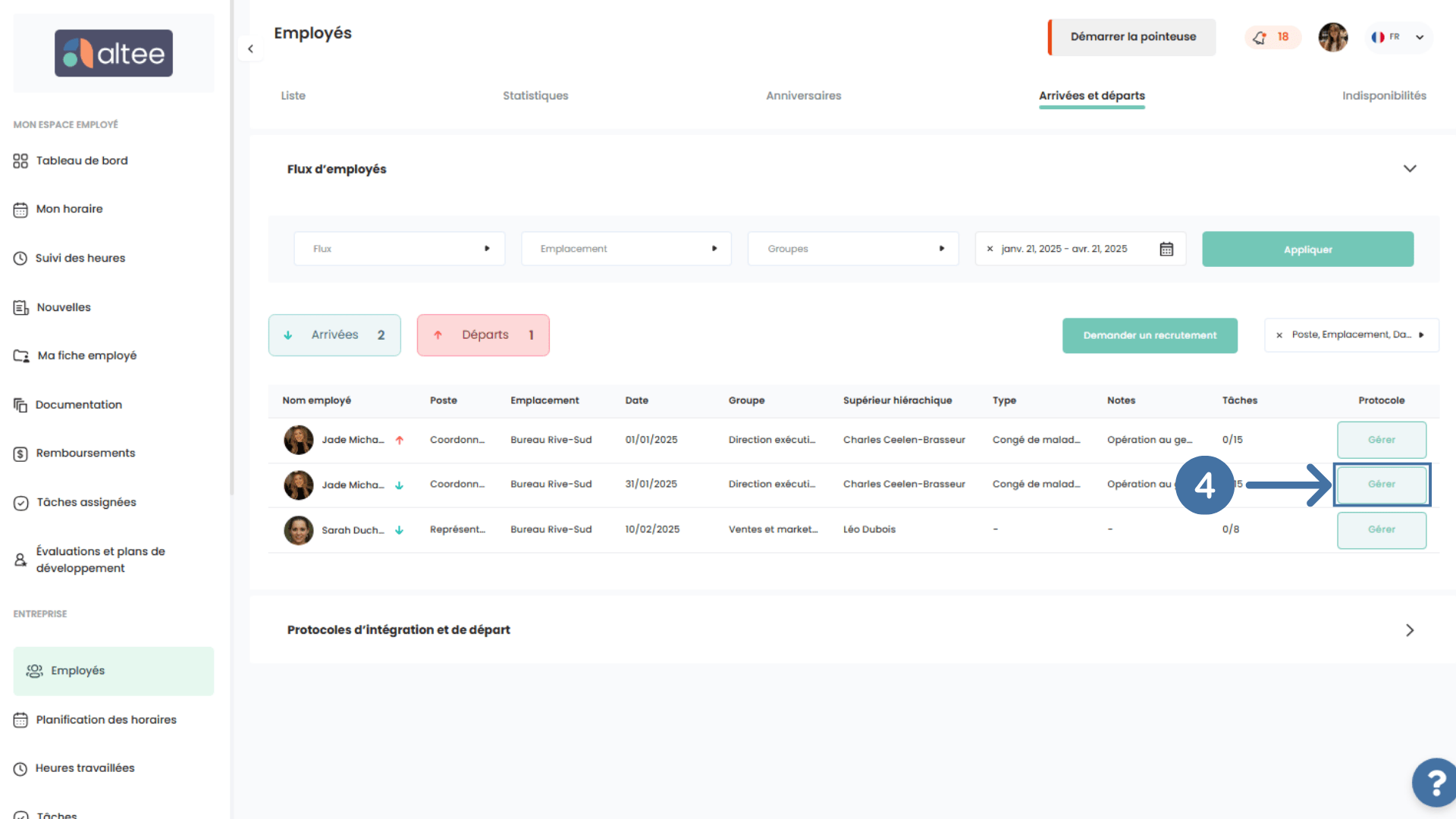Open the user profile avatar
1456x819 pixels.
pyautogui.click(x=1332, y=37)
